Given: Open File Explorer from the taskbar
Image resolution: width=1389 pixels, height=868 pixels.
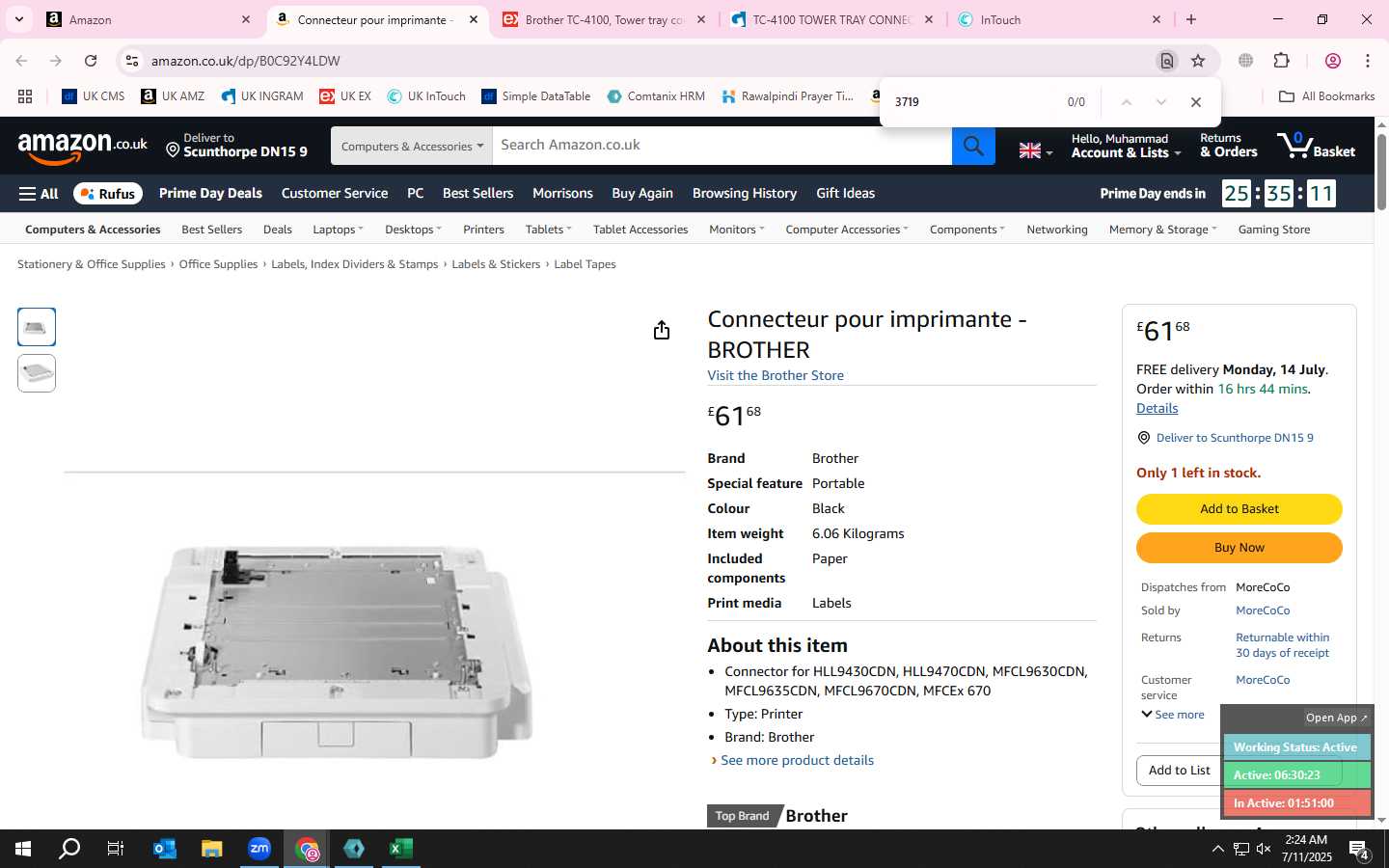Looking at the screenshot, I should (x=211, y=849).
